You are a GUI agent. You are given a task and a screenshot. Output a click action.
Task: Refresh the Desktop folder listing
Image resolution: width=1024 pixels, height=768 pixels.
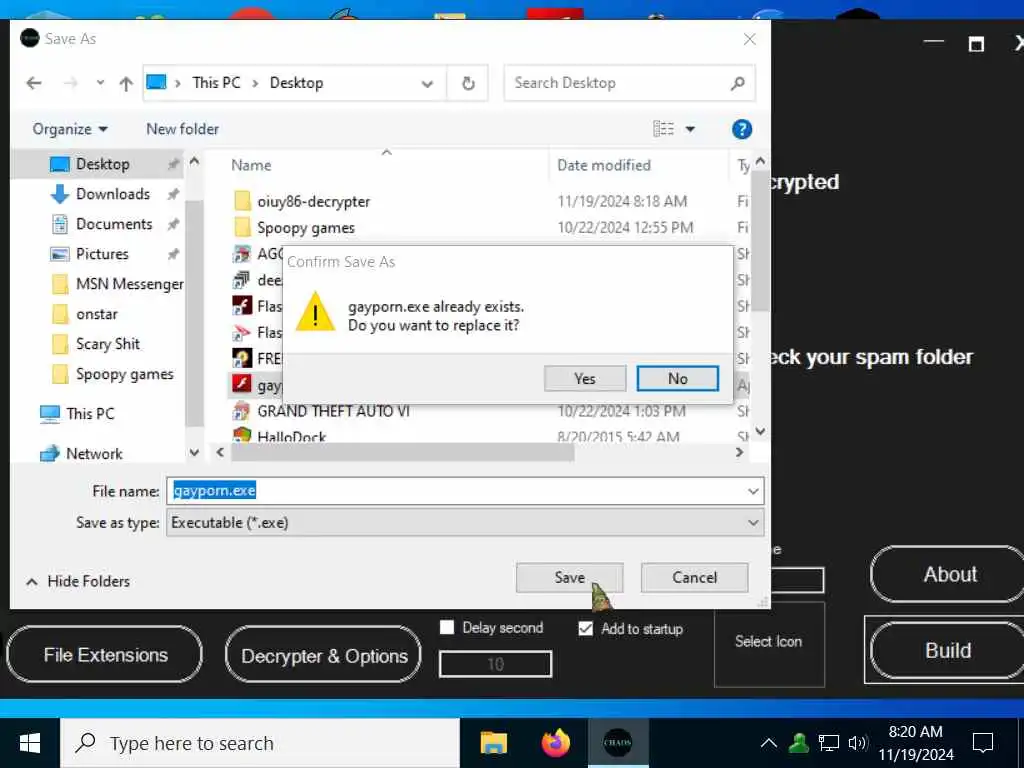point(468,83)
